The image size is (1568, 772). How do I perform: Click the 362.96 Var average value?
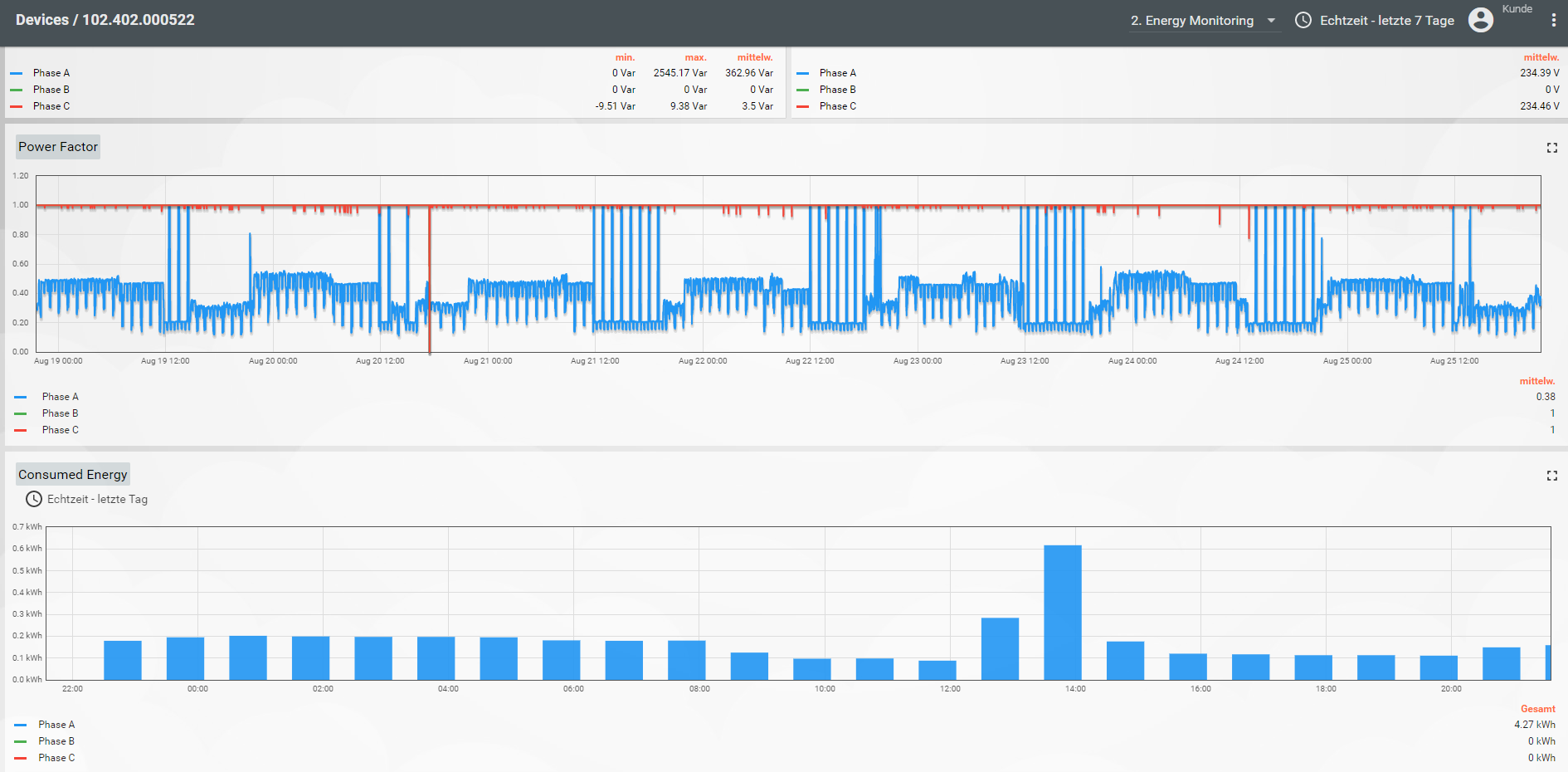(749, 73)
